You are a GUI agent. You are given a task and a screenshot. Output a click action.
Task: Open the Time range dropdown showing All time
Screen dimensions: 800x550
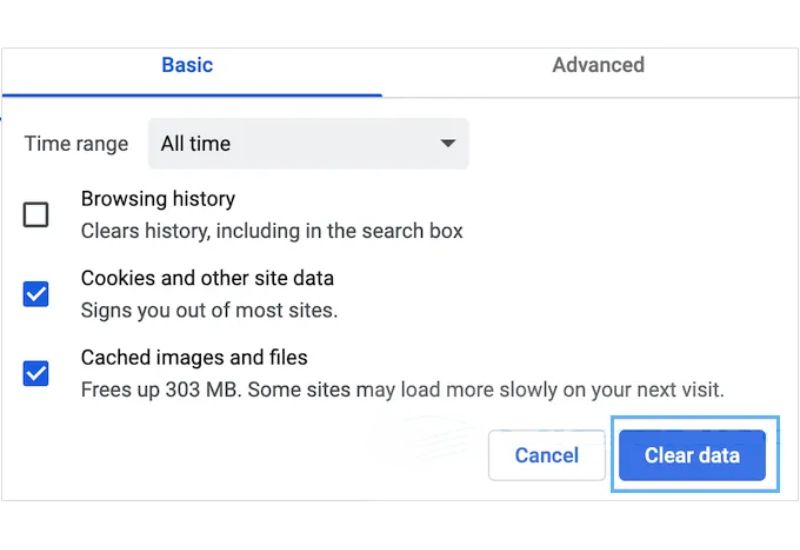(x=308, y=143)
